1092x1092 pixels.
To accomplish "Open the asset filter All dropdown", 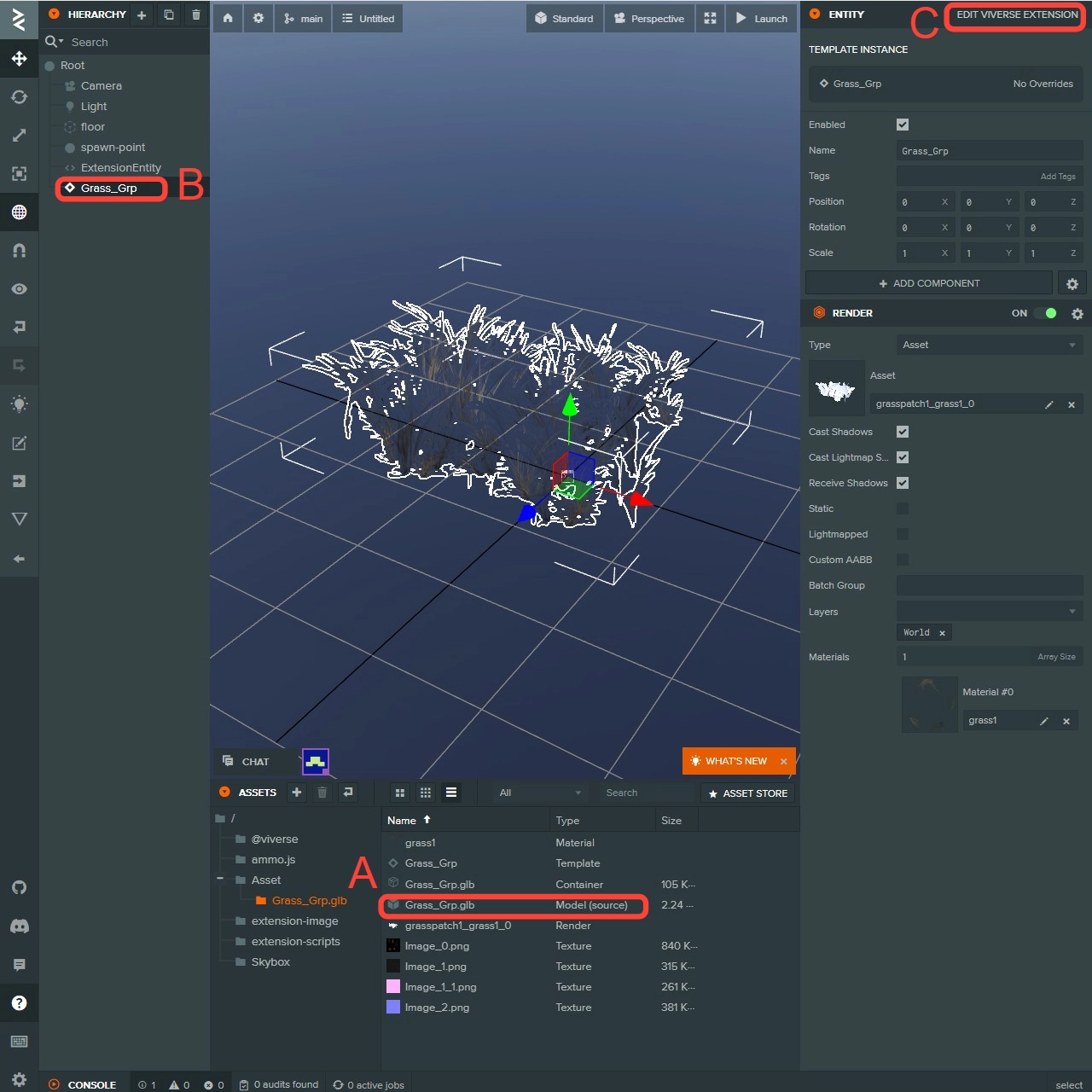I will click(539, 793).
